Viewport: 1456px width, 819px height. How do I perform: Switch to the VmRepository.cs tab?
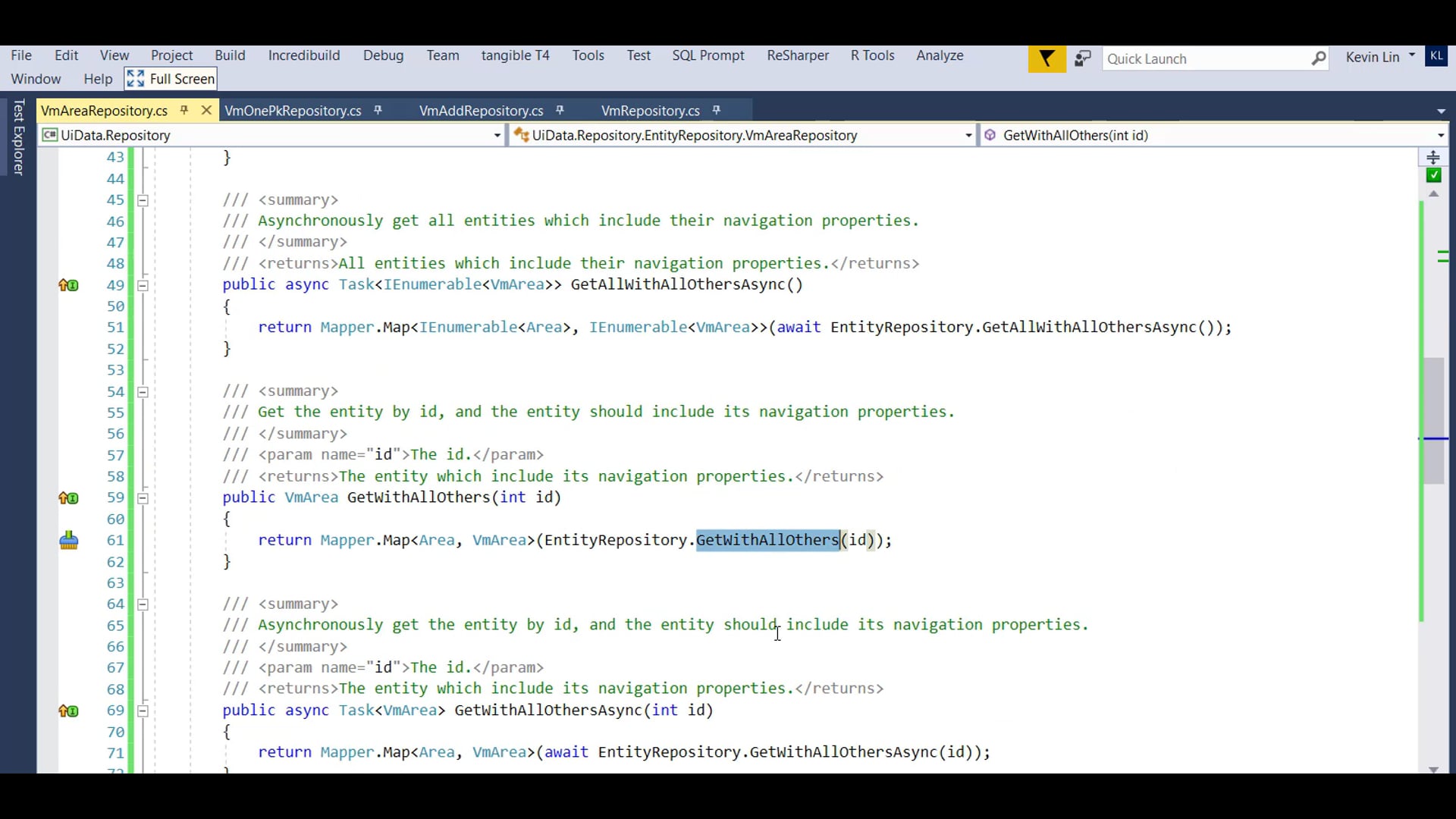(x=651, y=110)
